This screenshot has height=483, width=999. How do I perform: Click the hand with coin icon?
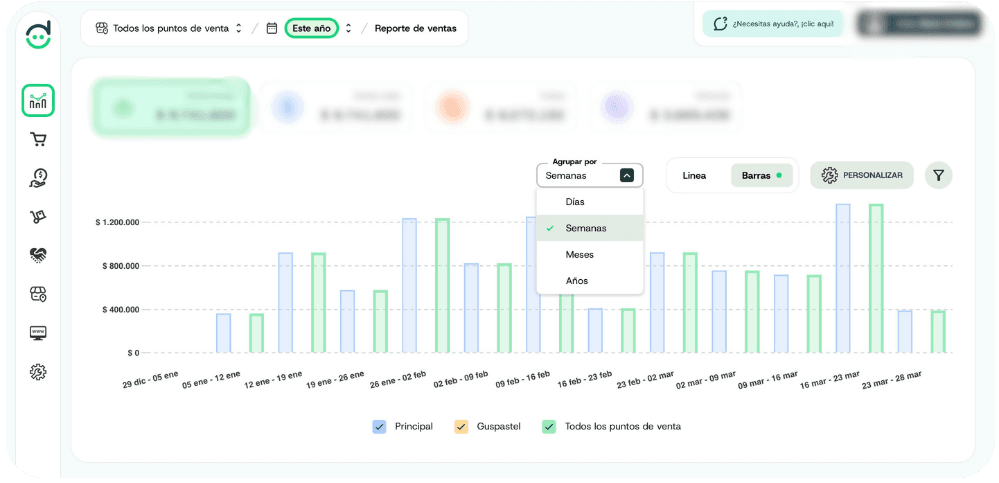pyautogui.click(x=38, y=179)
